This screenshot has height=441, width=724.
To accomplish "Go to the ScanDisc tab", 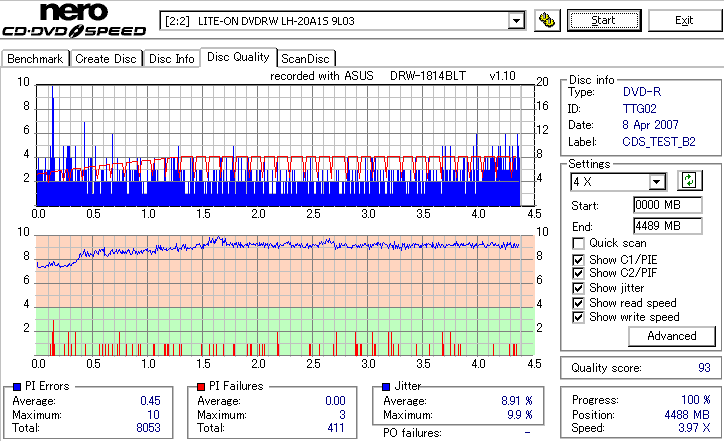I will (305, 59).
